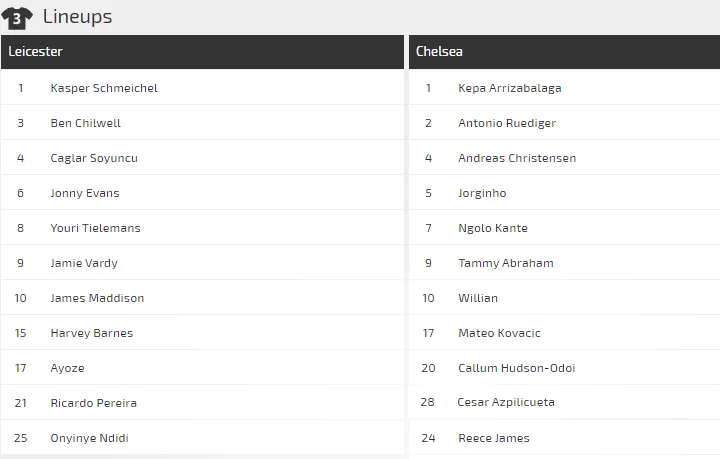Viewport: 720px width, 459px height.
Task: Click the jersey icon beside Lineups
Action: click(x=17, y=17)
